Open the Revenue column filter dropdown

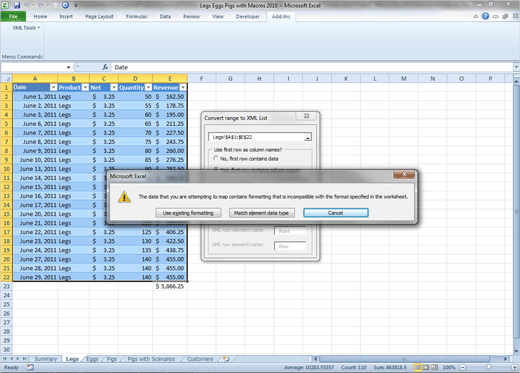tap(183, 87)
